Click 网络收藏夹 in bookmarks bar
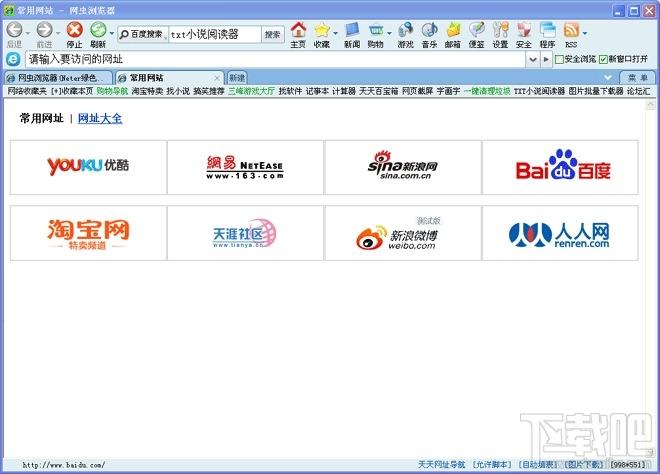 click(x=27, y=91)
